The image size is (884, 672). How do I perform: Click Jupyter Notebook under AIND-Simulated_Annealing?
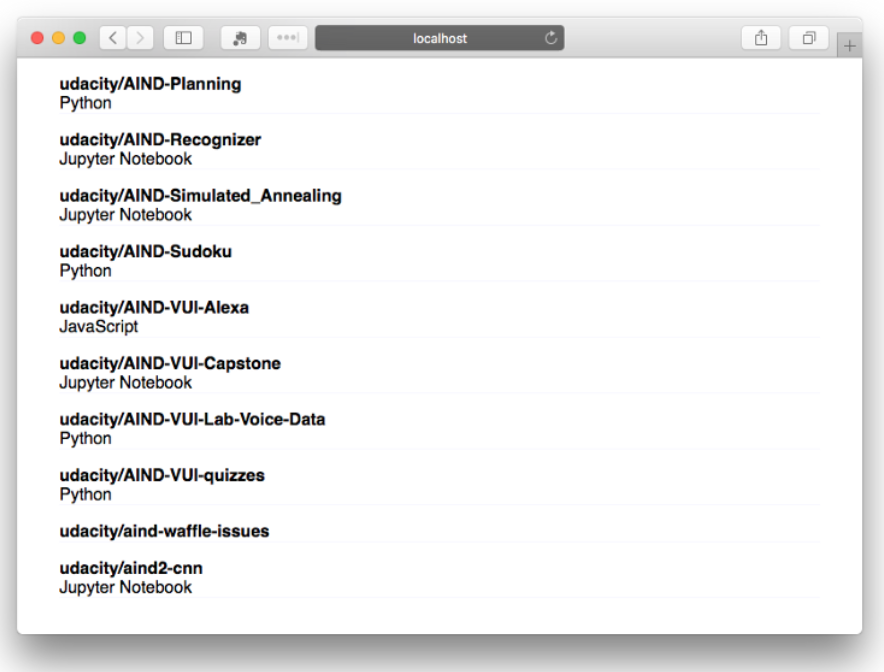126,215
